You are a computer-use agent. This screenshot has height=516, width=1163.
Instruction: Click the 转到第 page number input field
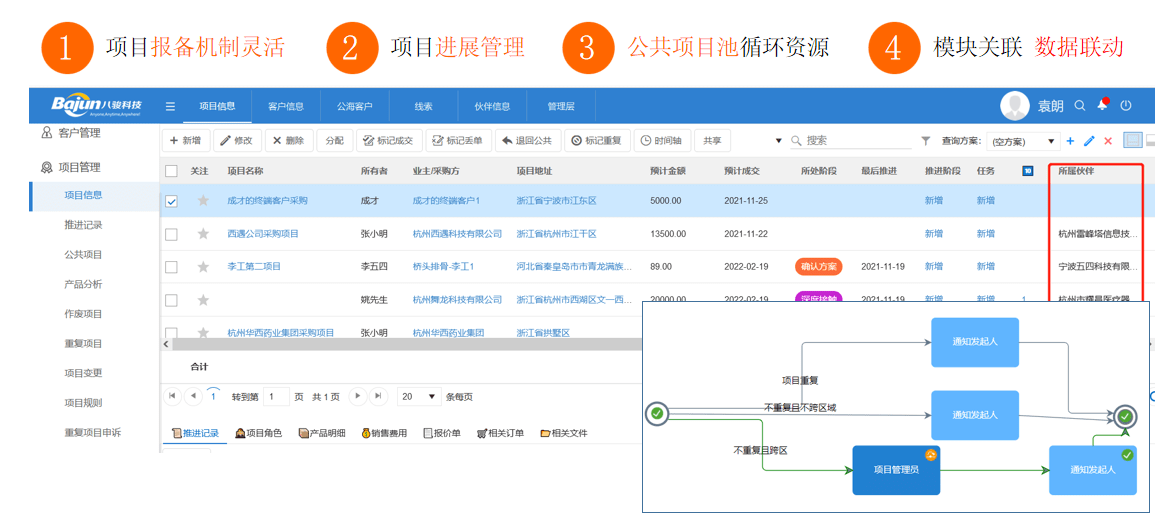coord(276,396)
